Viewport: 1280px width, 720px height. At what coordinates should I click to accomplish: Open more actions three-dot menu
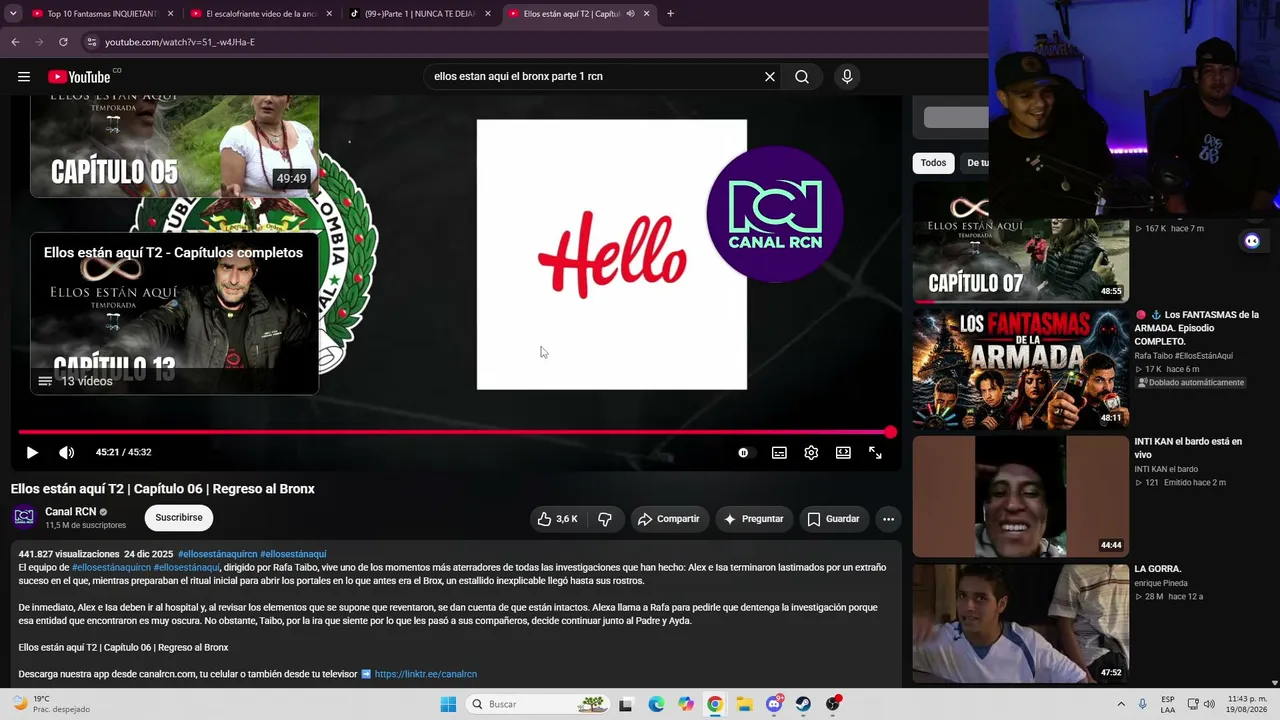(x=888, y=519)
